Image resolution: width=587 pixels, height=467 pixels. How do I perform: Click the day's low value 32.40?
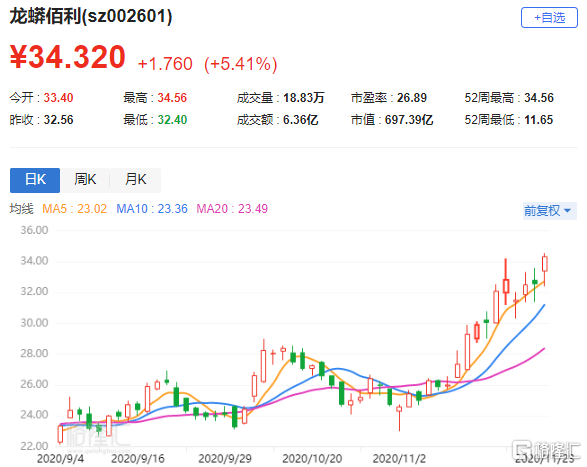172,120
